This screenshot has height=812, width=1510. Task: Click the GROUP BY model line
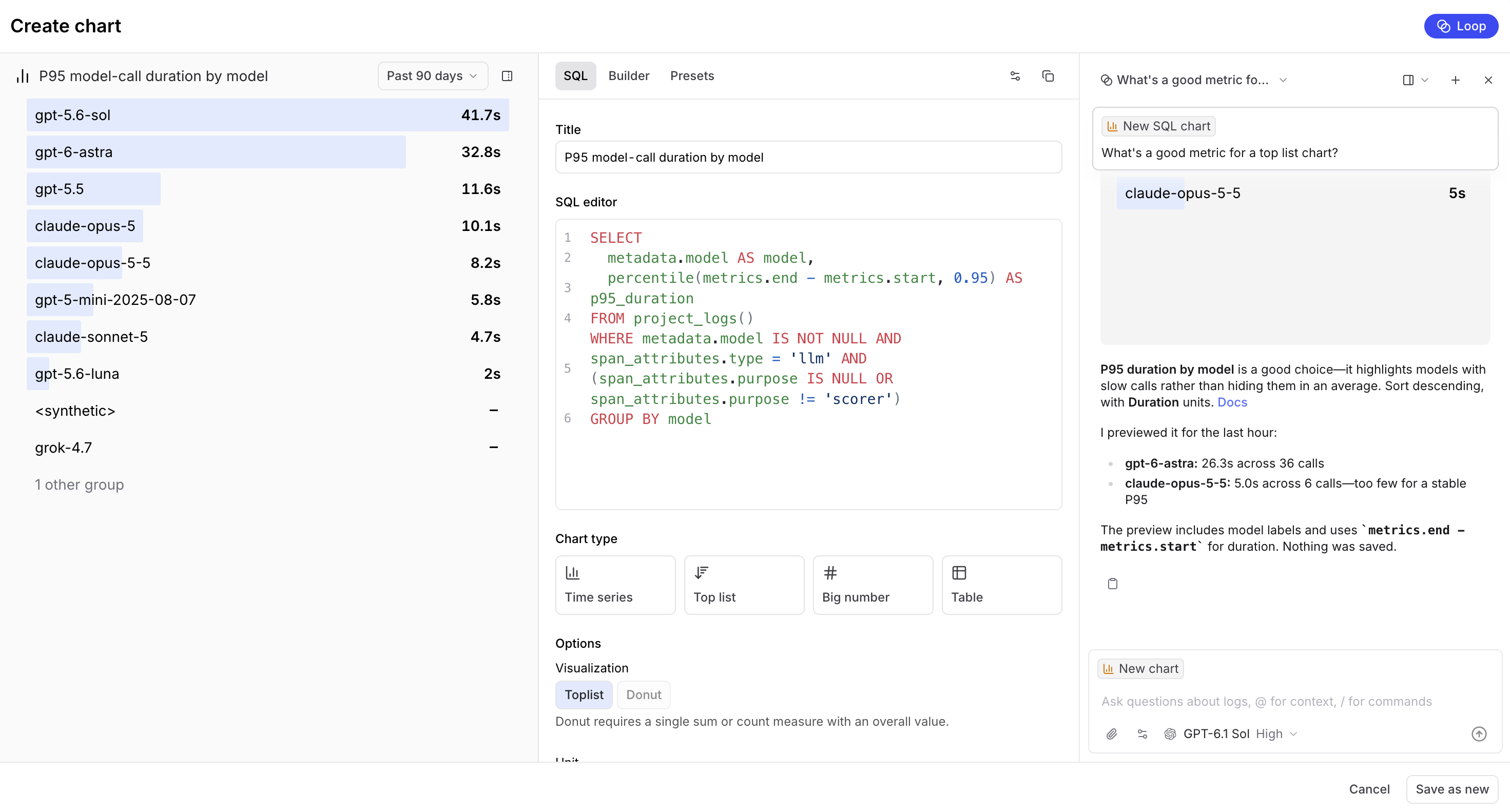(x=651, y=419)
